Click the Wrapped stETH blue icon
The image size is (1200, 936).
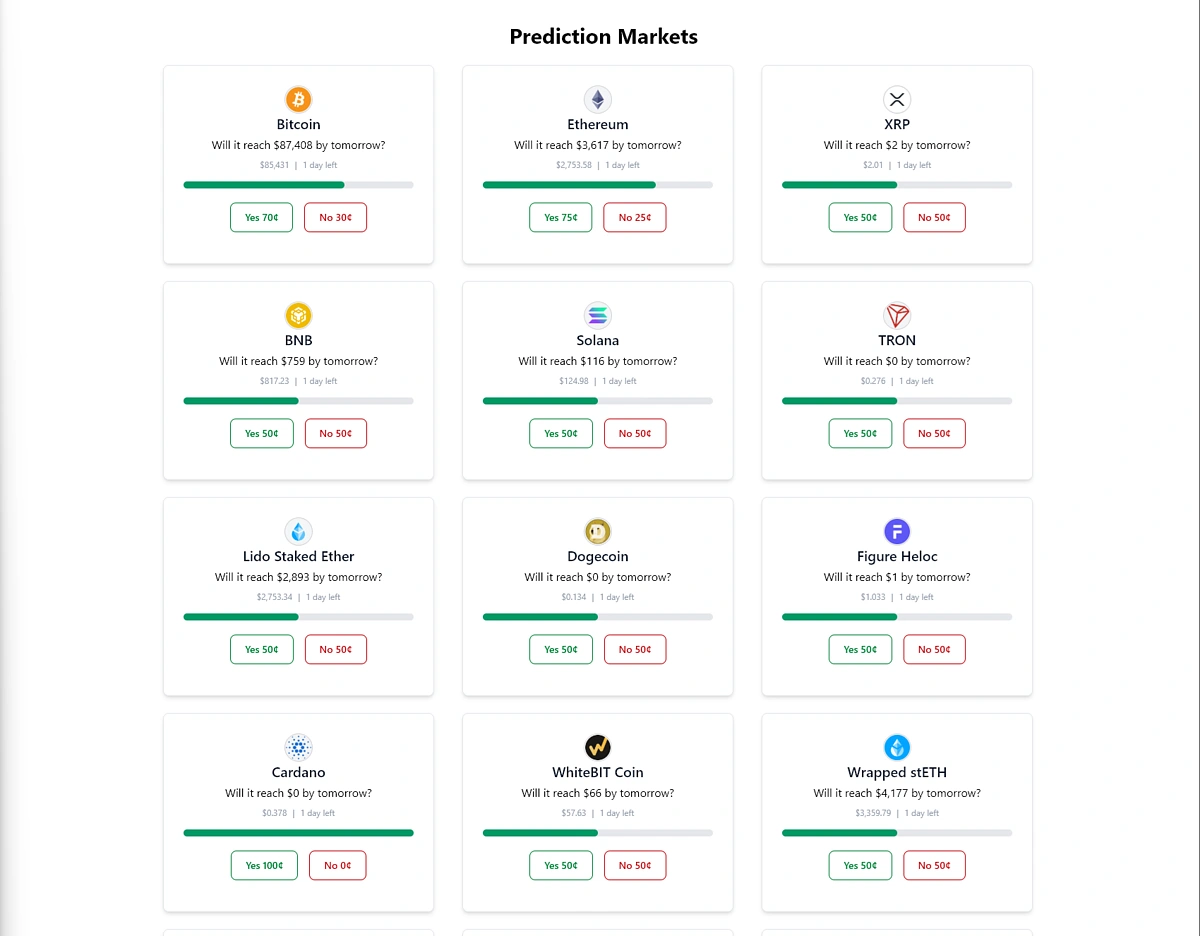[897, 747]
